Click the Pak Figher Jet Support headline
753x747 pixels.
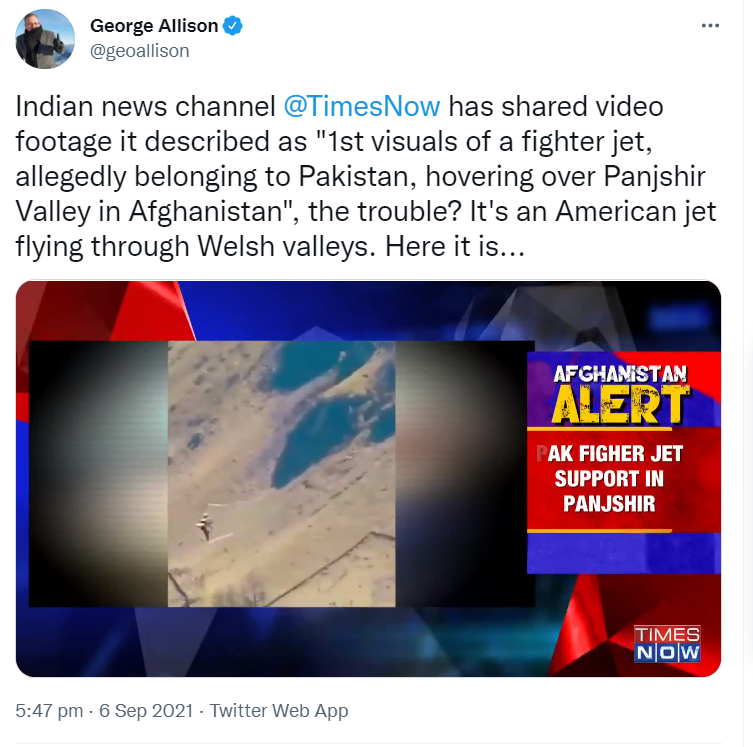click(609, 479)
